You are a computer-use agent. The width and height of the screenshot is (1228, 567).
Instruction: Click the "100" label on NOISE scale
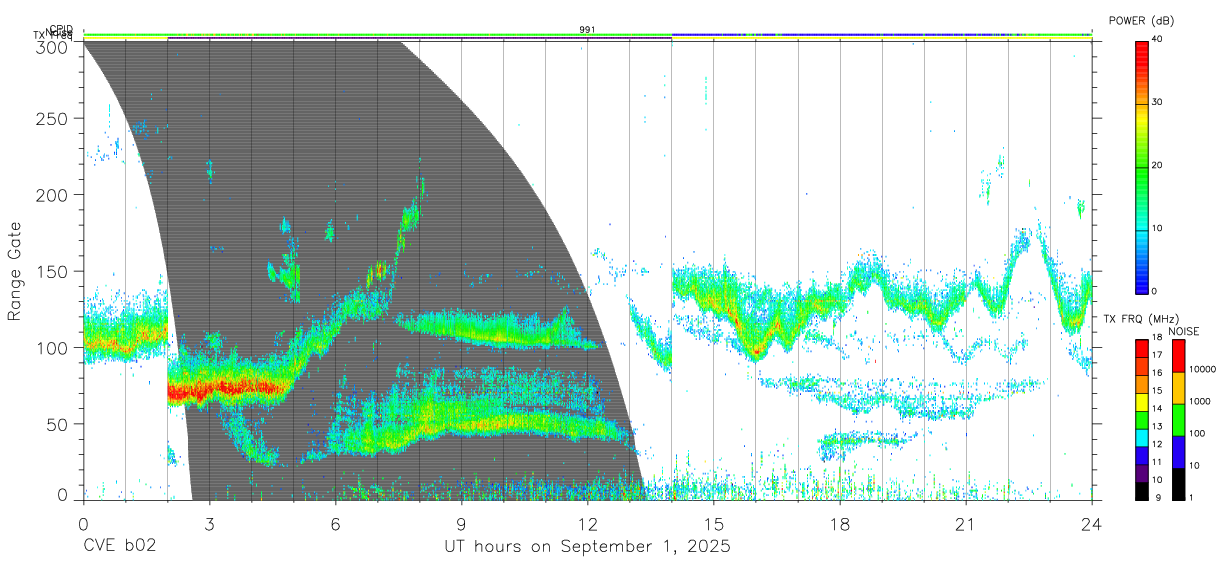1196,433
